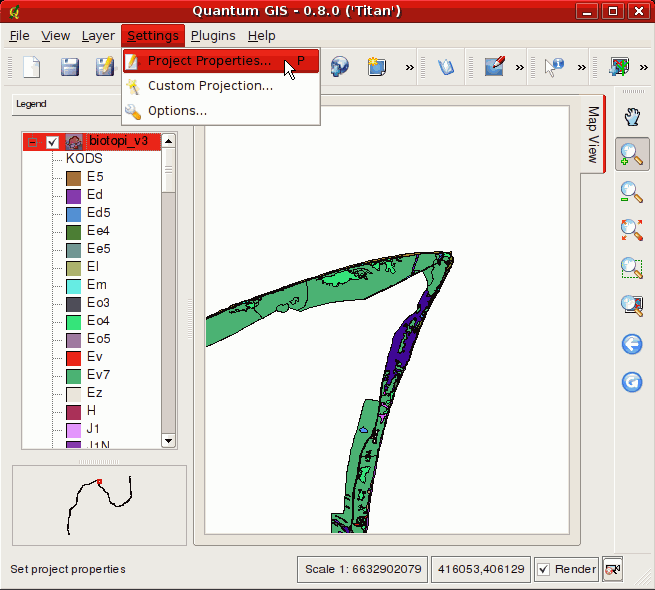Choose Options... menu entry
This screenshot has width=655, height=590.
click(221, 111)
